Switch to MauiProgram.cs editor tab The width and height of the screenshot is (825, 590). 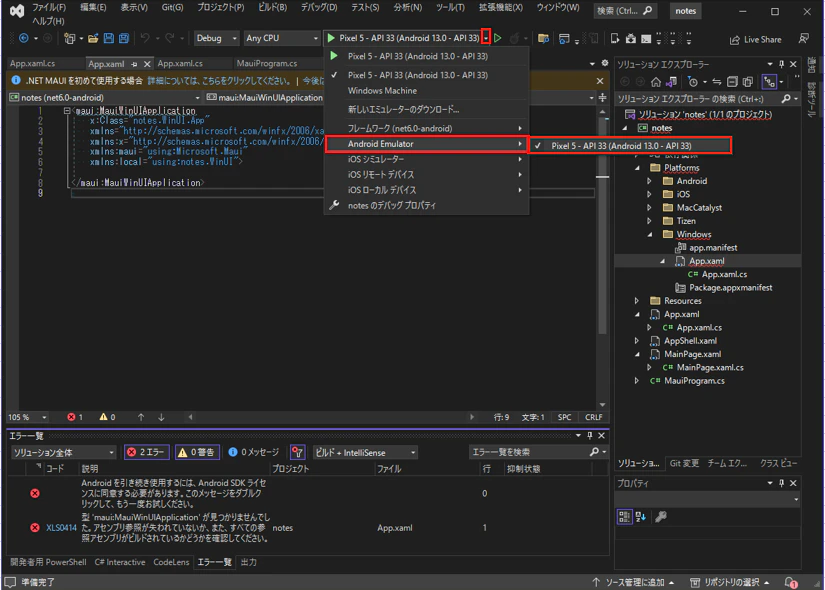pos(267,63)
